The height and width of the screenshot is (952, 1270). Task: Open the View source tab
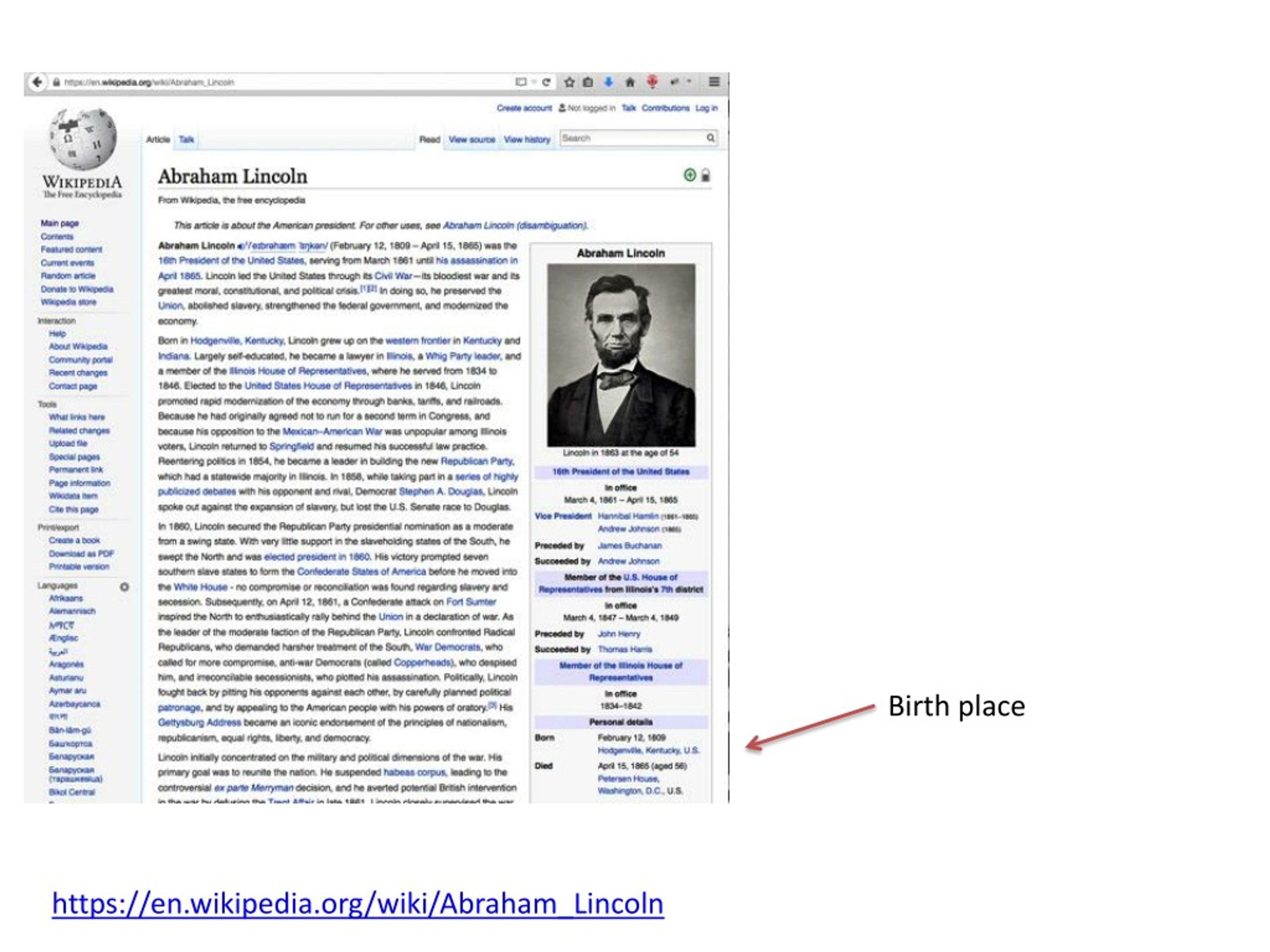(471, 139)
